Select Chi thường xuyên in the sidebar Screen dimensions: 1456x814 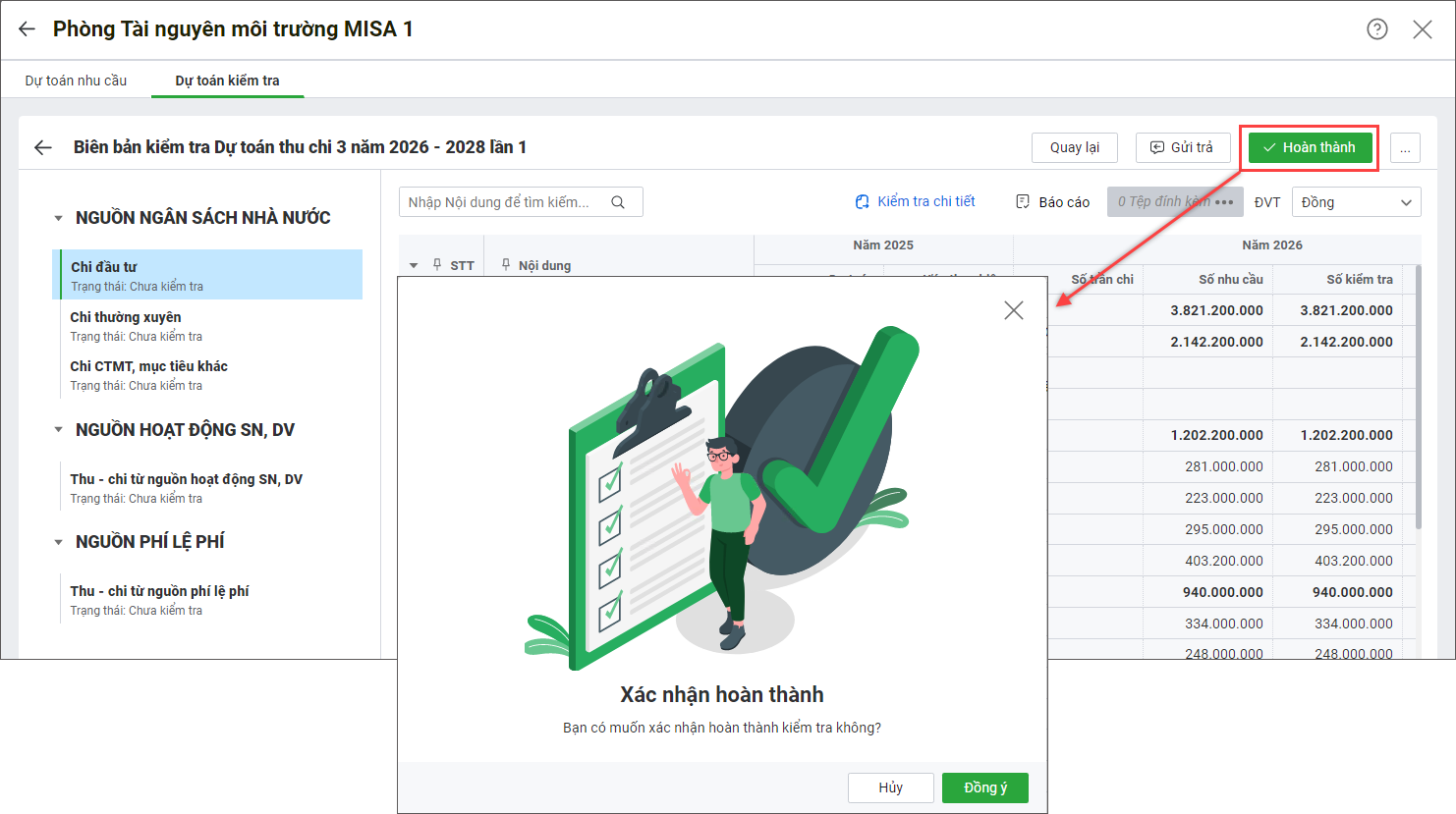126,317
